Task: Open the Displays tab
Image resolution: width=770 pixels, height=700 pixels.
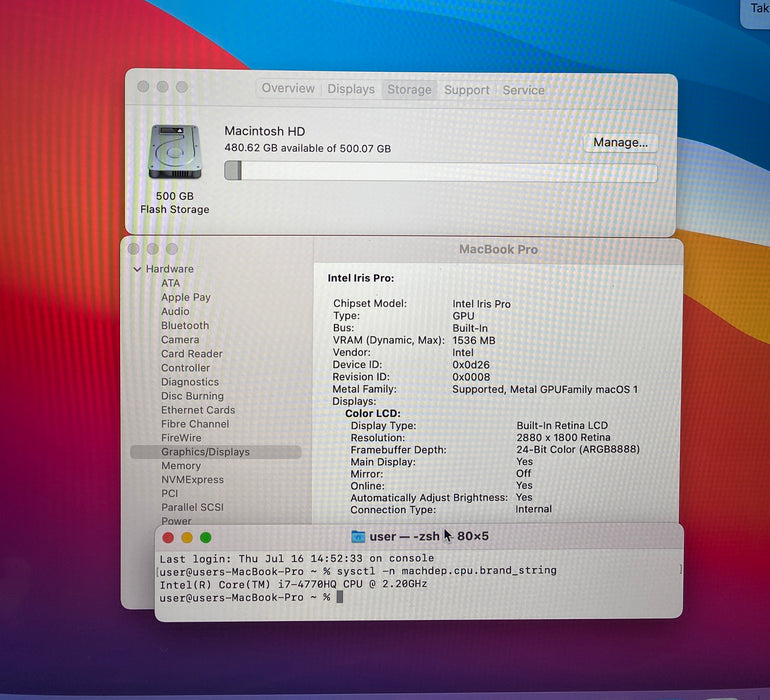Action: (x=351, y=89)
